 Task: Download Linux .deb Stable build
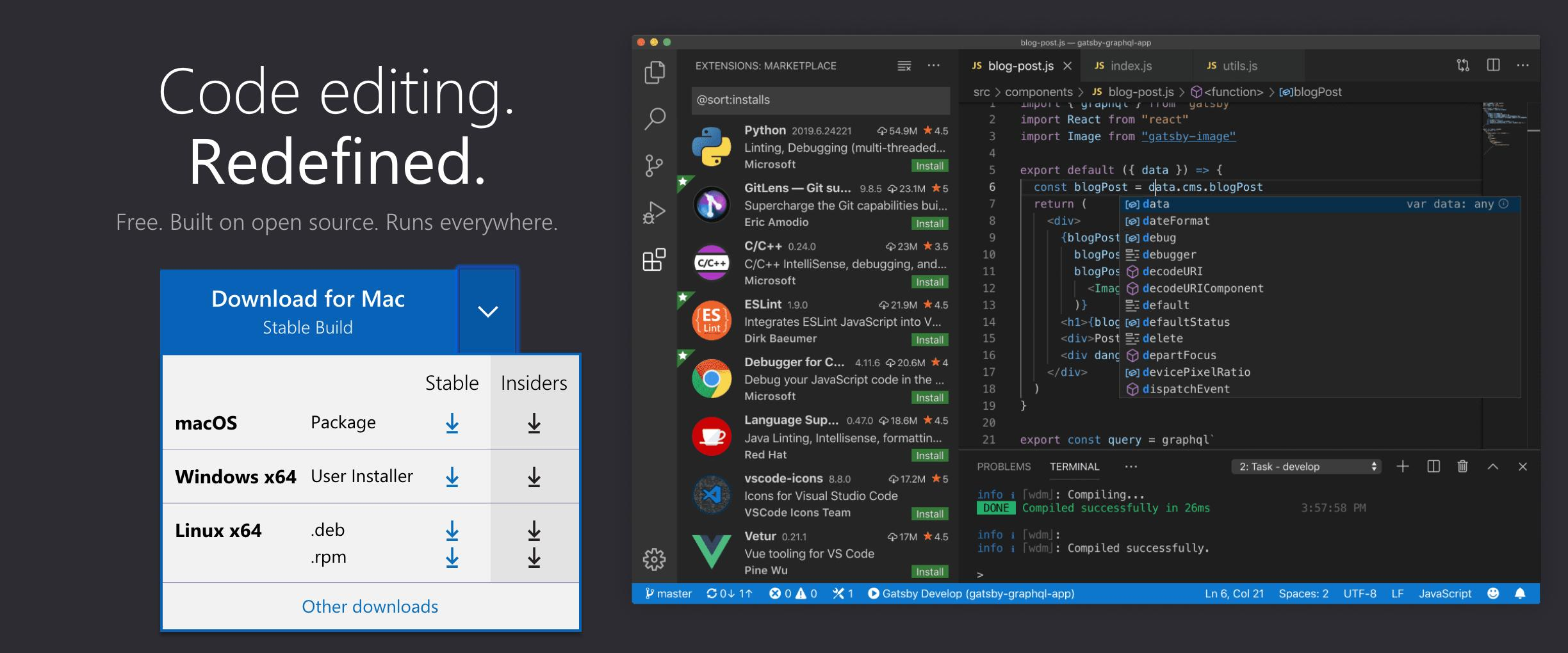[452, 530]
